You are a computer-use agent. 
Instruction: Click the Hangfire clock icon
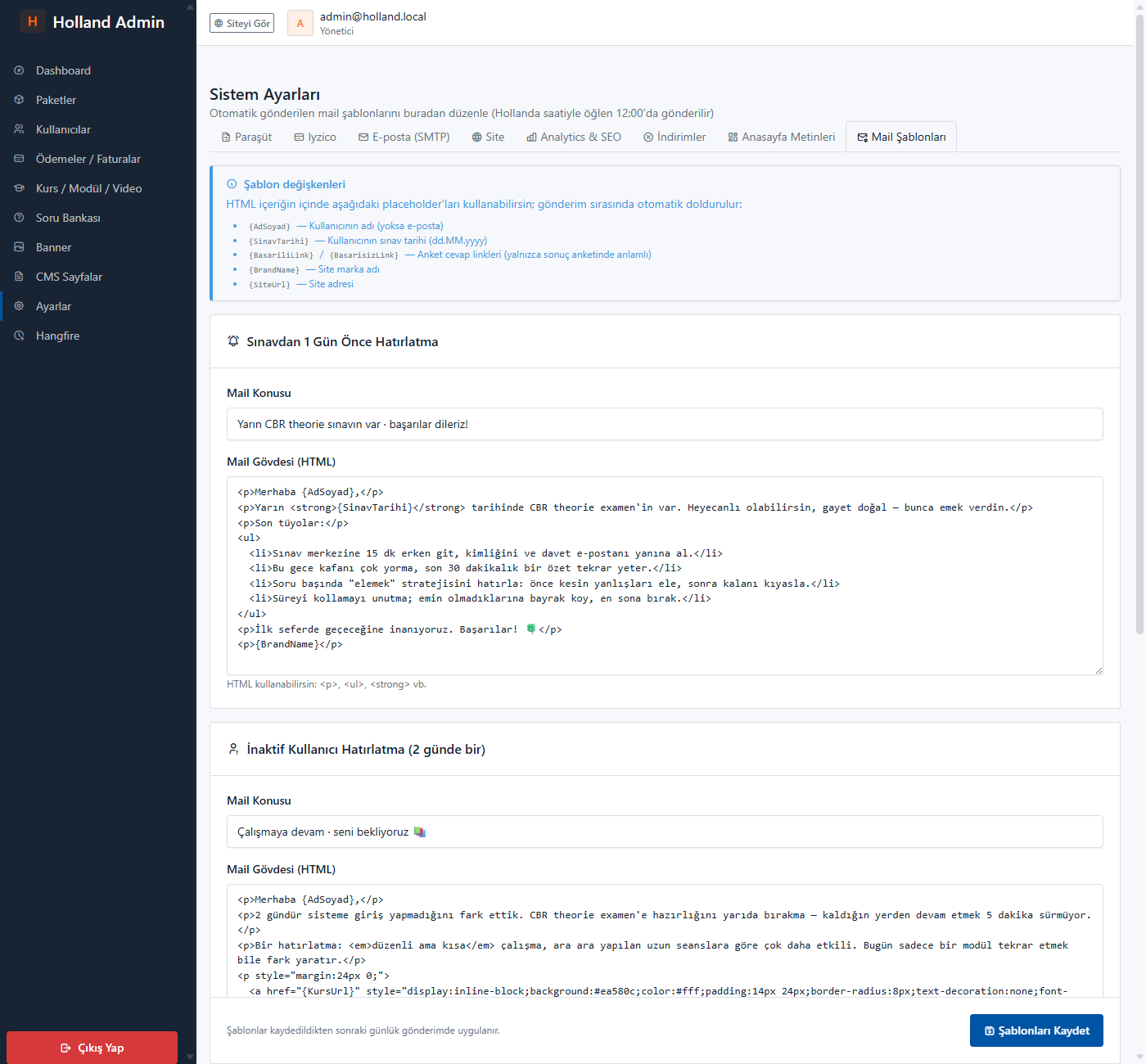(19, 336)
